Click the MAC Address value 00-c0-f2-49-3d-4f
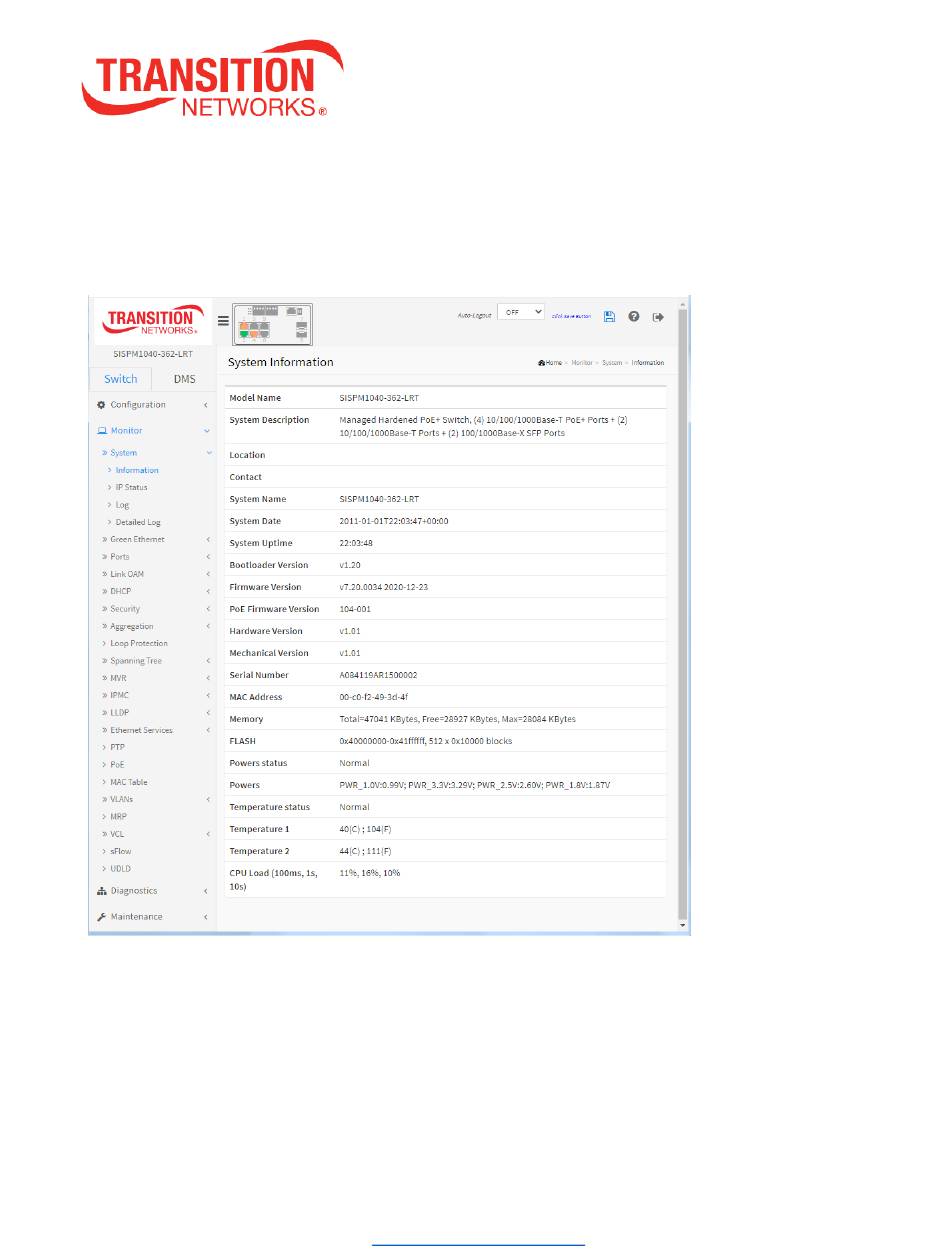The width and height of the screenshot is (950, 1254). pyautogui.click(x=375, y=697)
